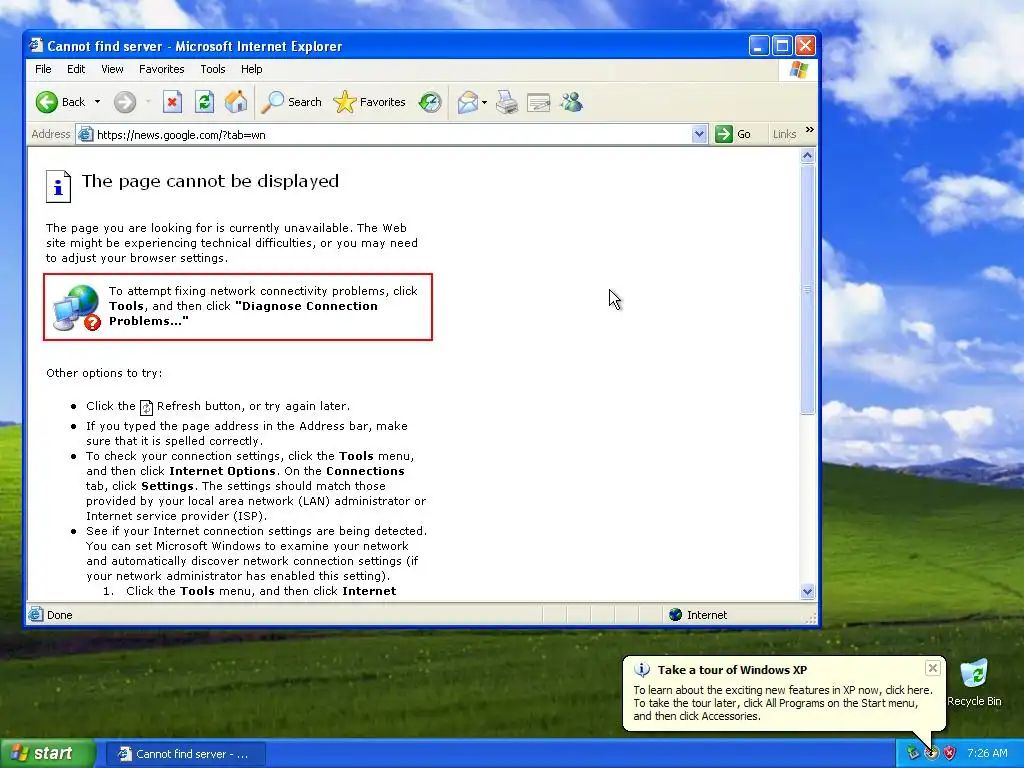Click the Mail envelope toolbar icon
Image resolution: width=1024 pixels, height=768 pixels.
coord(468,102)
